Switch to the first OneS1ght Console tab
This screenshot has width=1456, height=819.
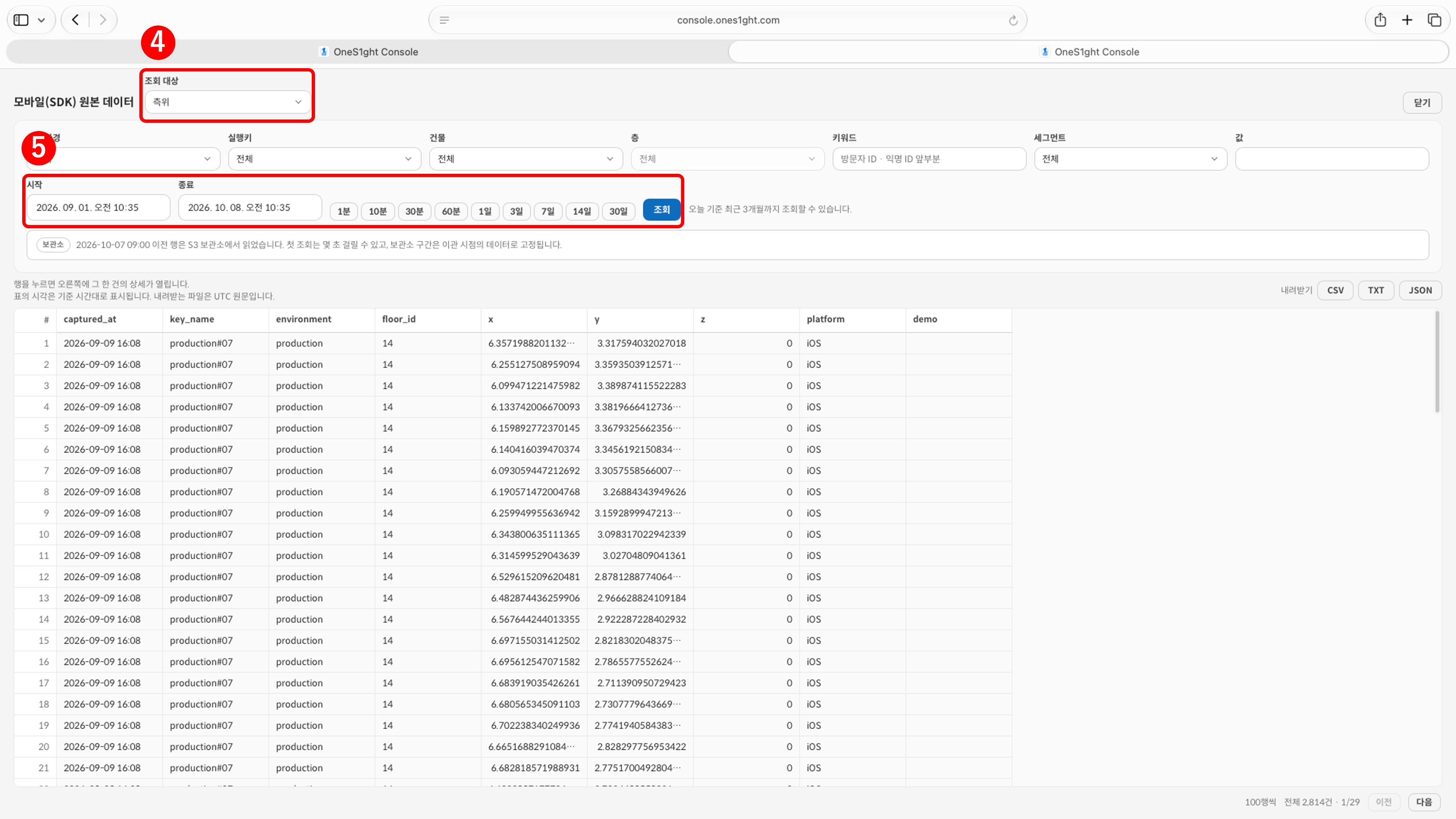pos(367,52)
